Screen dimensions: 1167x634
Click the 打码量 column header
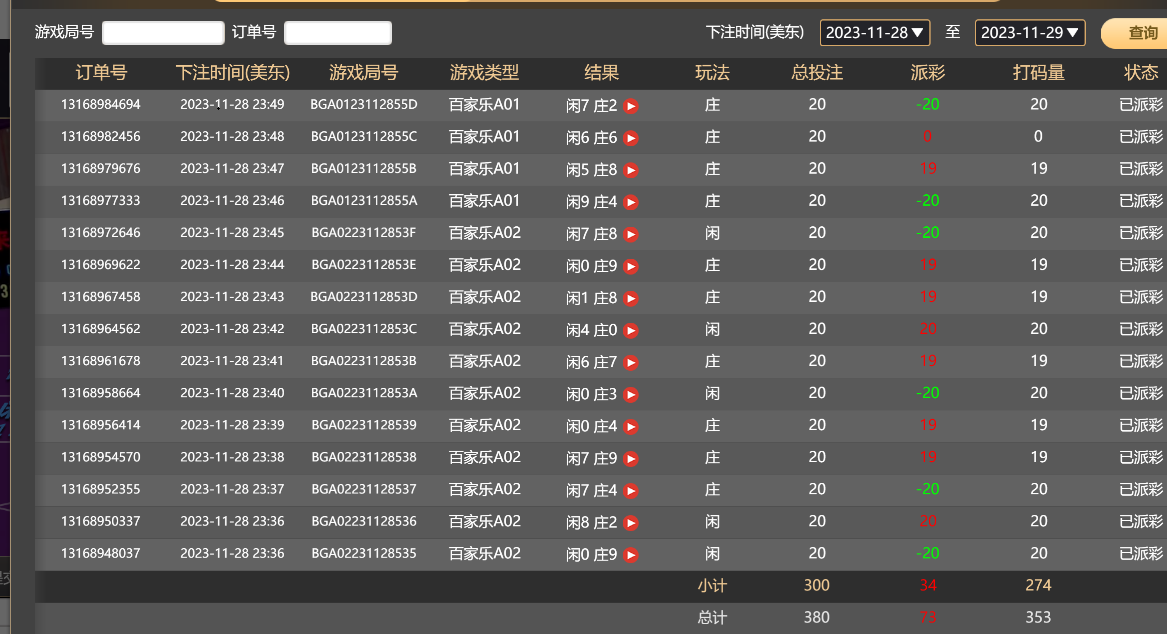(1038, 73)
